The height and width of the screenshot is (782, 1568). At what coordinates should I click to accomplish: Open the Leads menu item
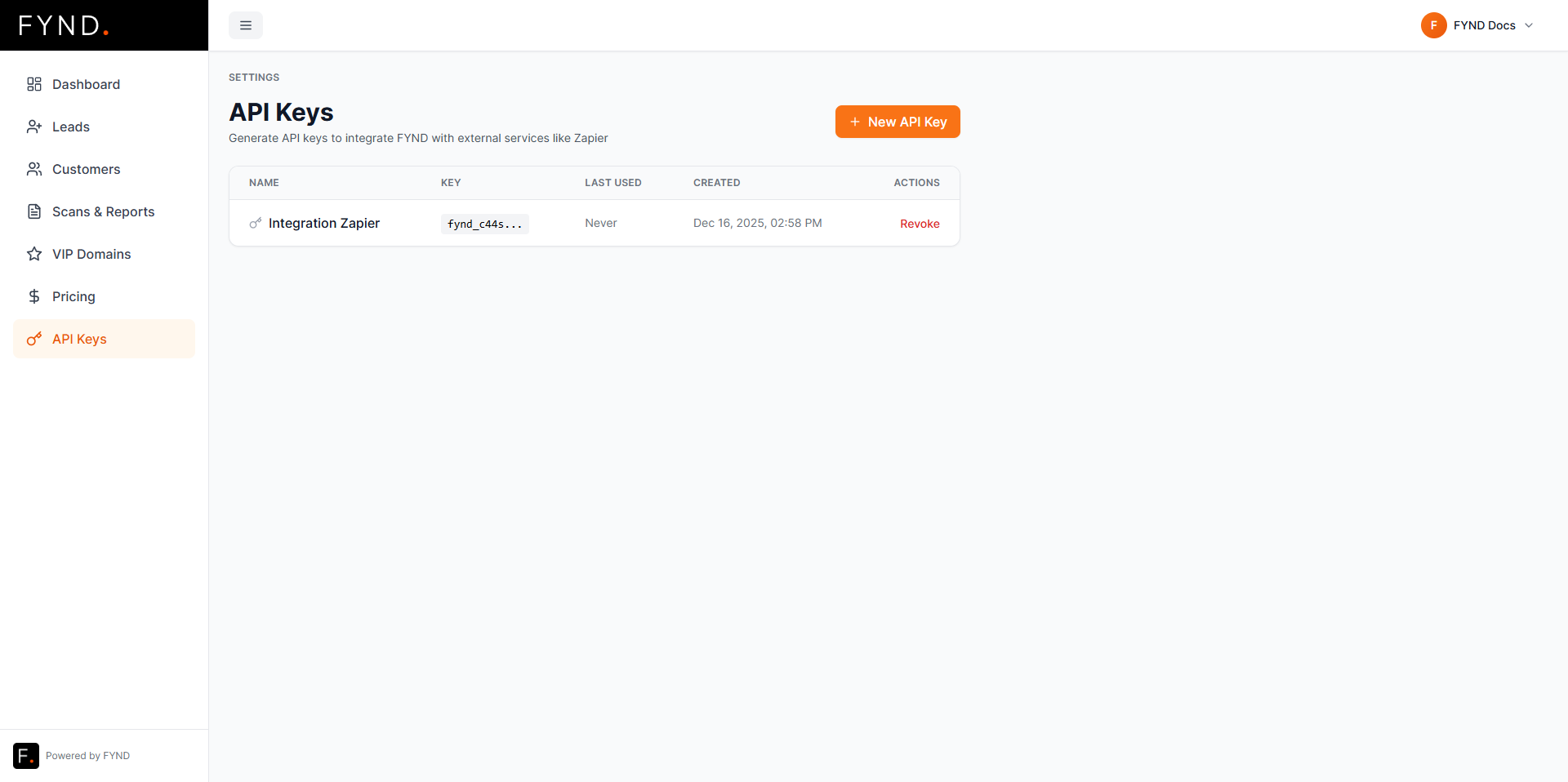click(71, 127)
